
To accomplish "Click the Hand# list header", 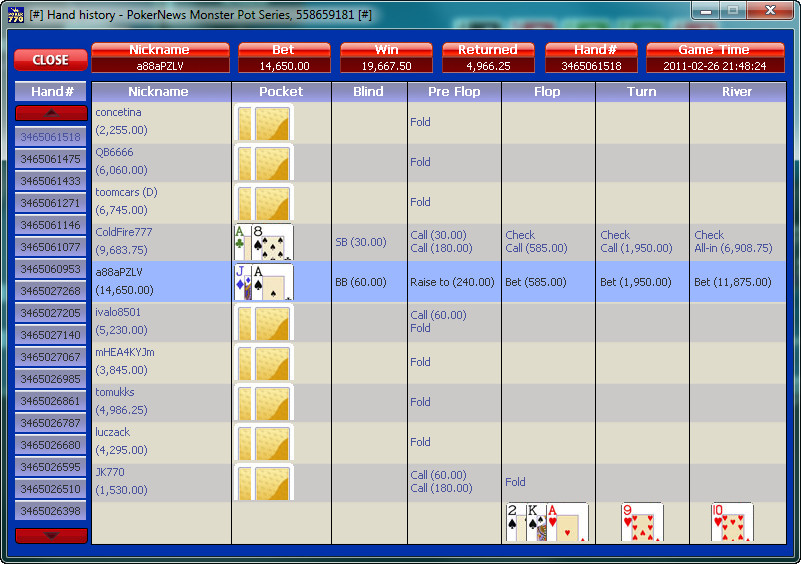I will pyautogui.click(x=51, y=91).
